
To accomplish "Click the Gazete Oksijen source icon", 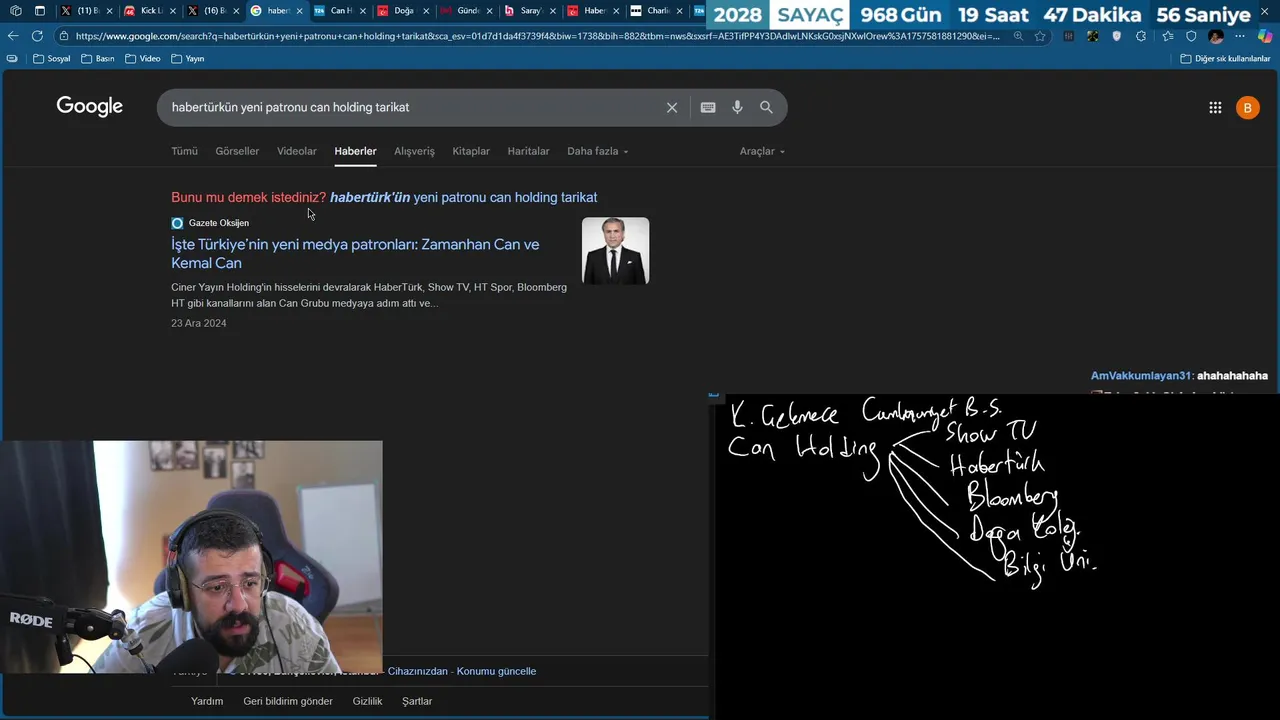I will pyautogui.click(x=177, y=223).
